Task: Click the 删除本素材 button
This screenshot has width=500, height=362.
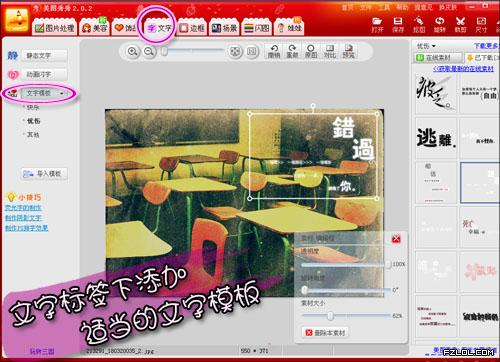Action: point(325,333)
